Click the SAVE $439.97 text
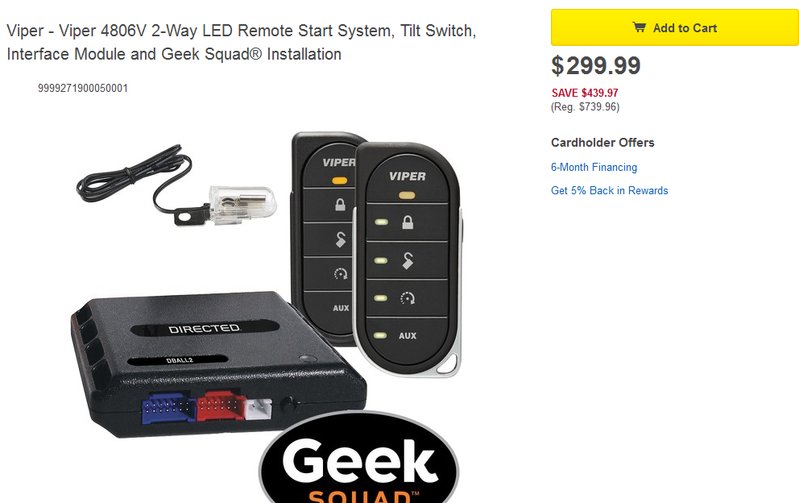799x503 pixels. pyautogui.click(x=584, y=93)
